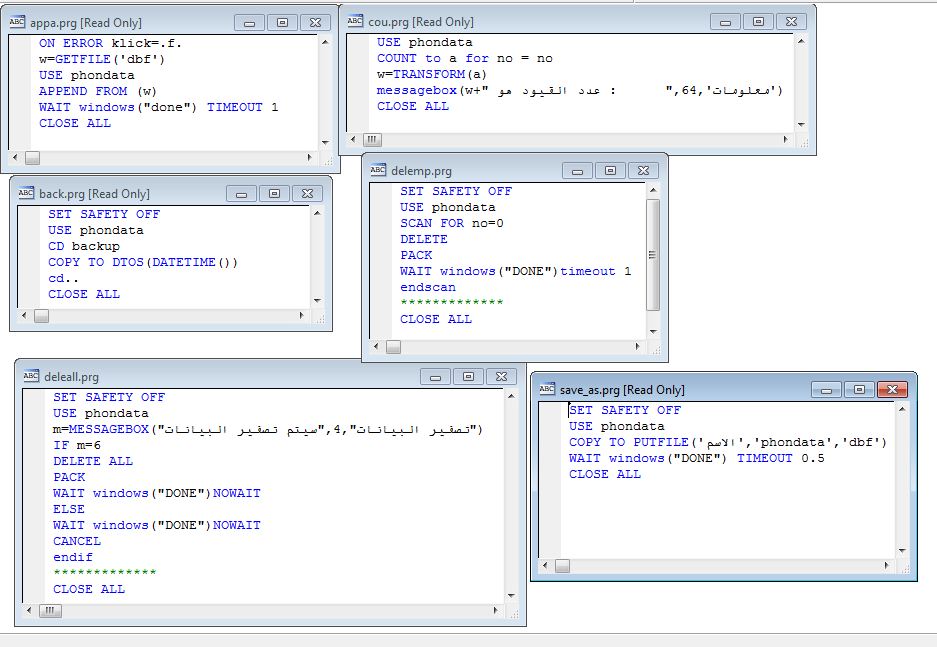Click the DELETE ALL line in deleall.prg
937x647 pixels.
click(93, 461)
